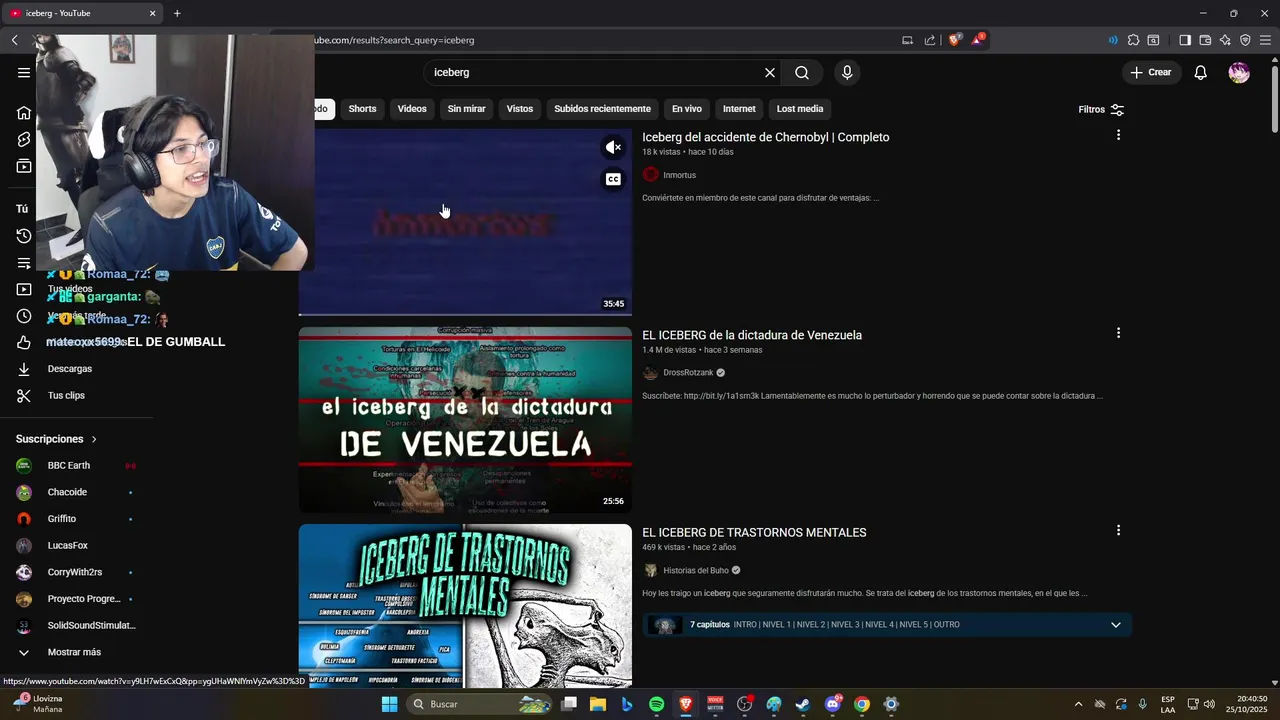Open account avatar menu
This screenshot has width=1280, height=720.
[1239, 72]
